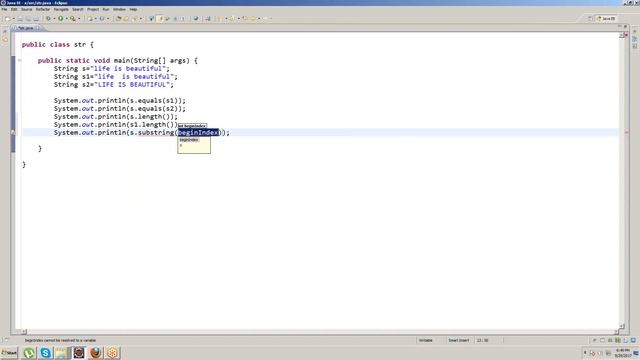The width and height of the screenshot is (640, 360).
Task: Click the New Java Class toolbar icon
Action: 102,18
